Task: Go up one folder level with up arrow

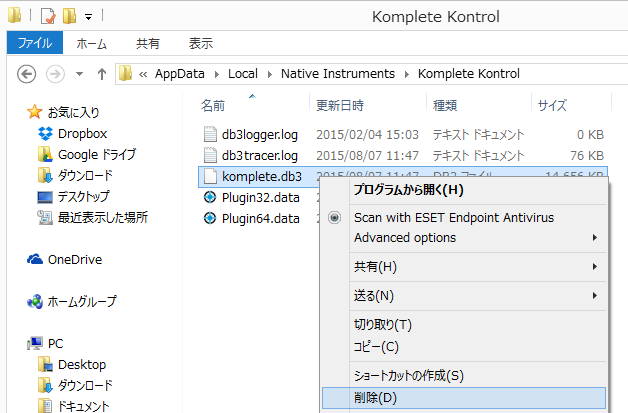Action: (102, 74)
